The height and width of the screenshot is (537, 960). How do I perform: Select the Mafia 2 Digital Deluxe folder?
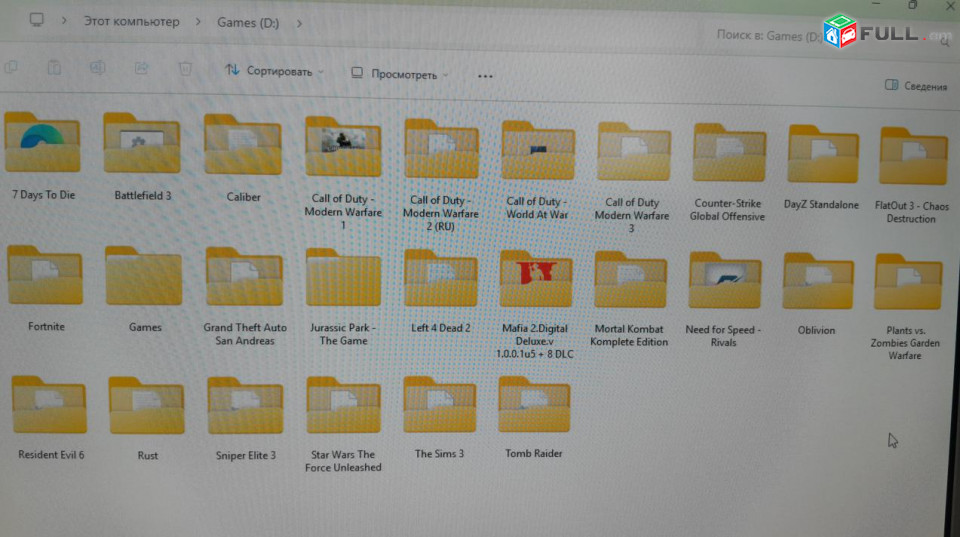tap(536, 279)
